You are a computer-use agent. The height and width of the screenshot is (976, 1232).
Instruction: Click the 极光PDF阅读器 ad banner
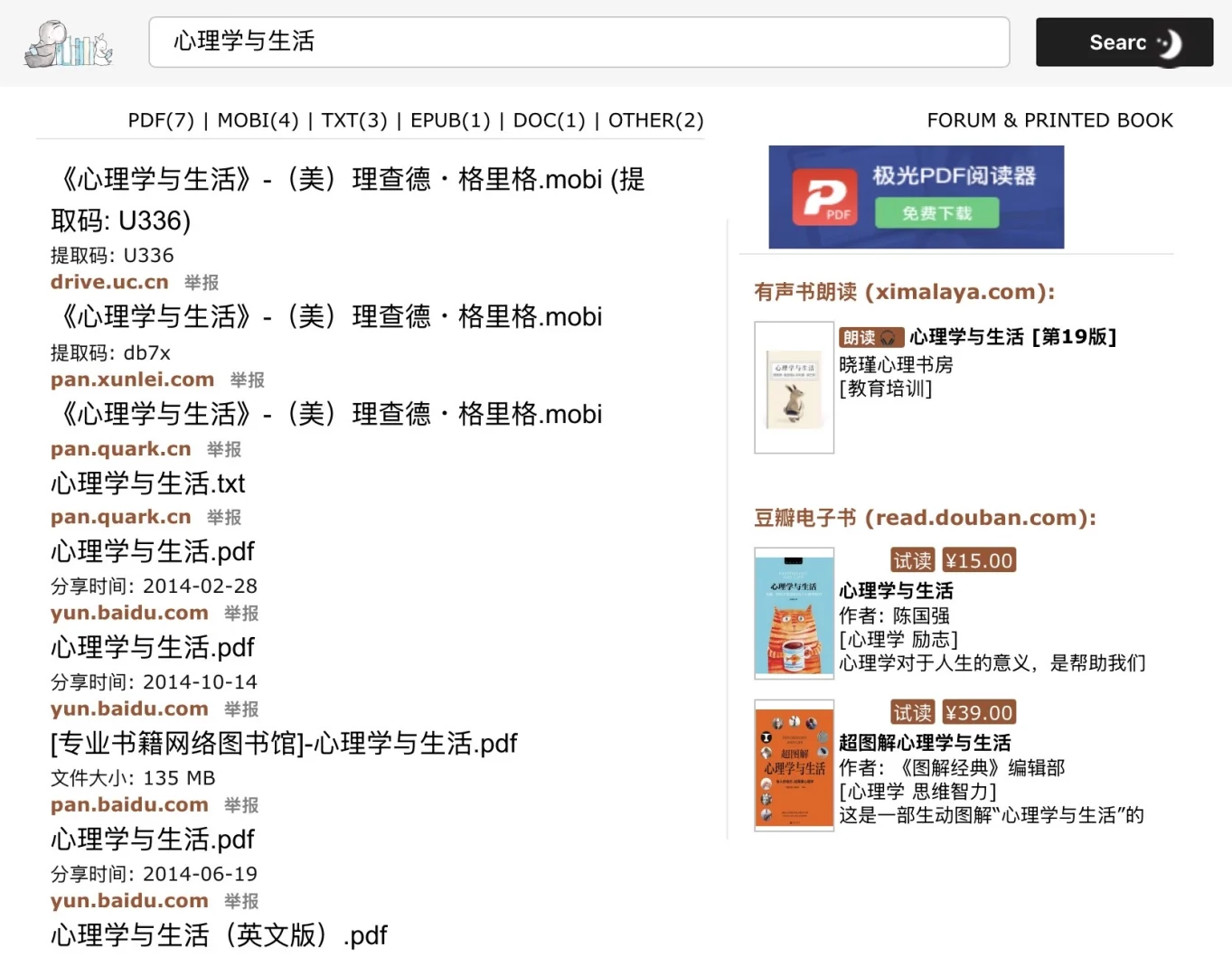(916, 197)
